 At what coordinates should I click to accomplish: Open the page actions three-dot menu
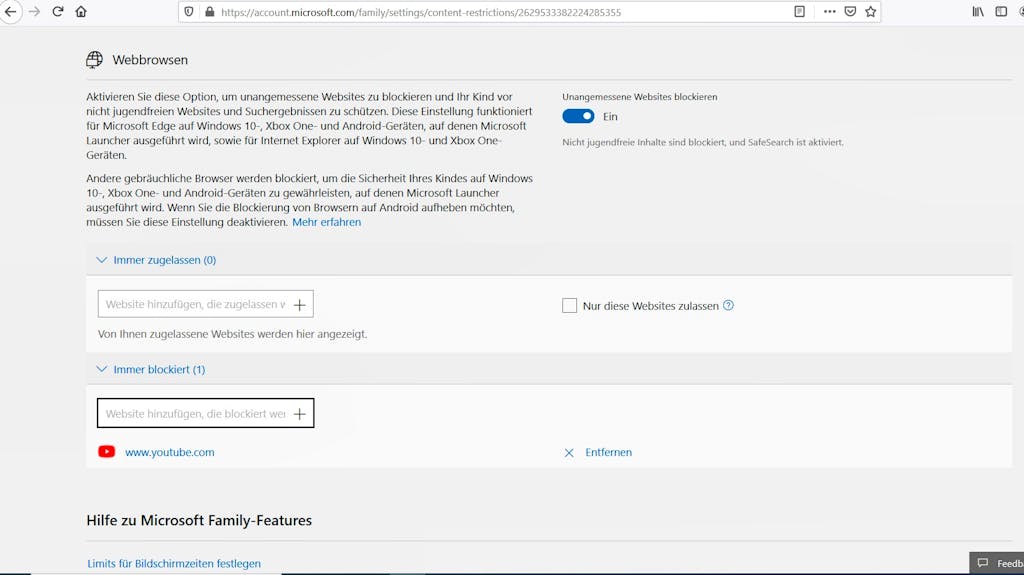point(829,12)
